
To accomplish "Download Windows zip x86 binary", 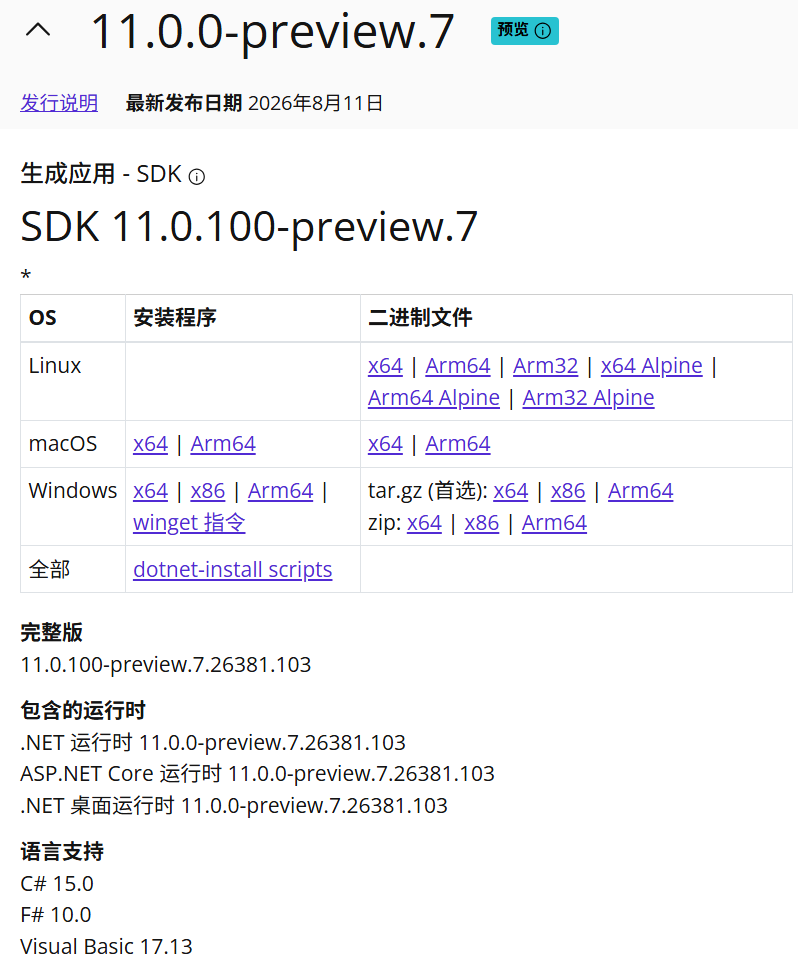I will coord(482,523).
